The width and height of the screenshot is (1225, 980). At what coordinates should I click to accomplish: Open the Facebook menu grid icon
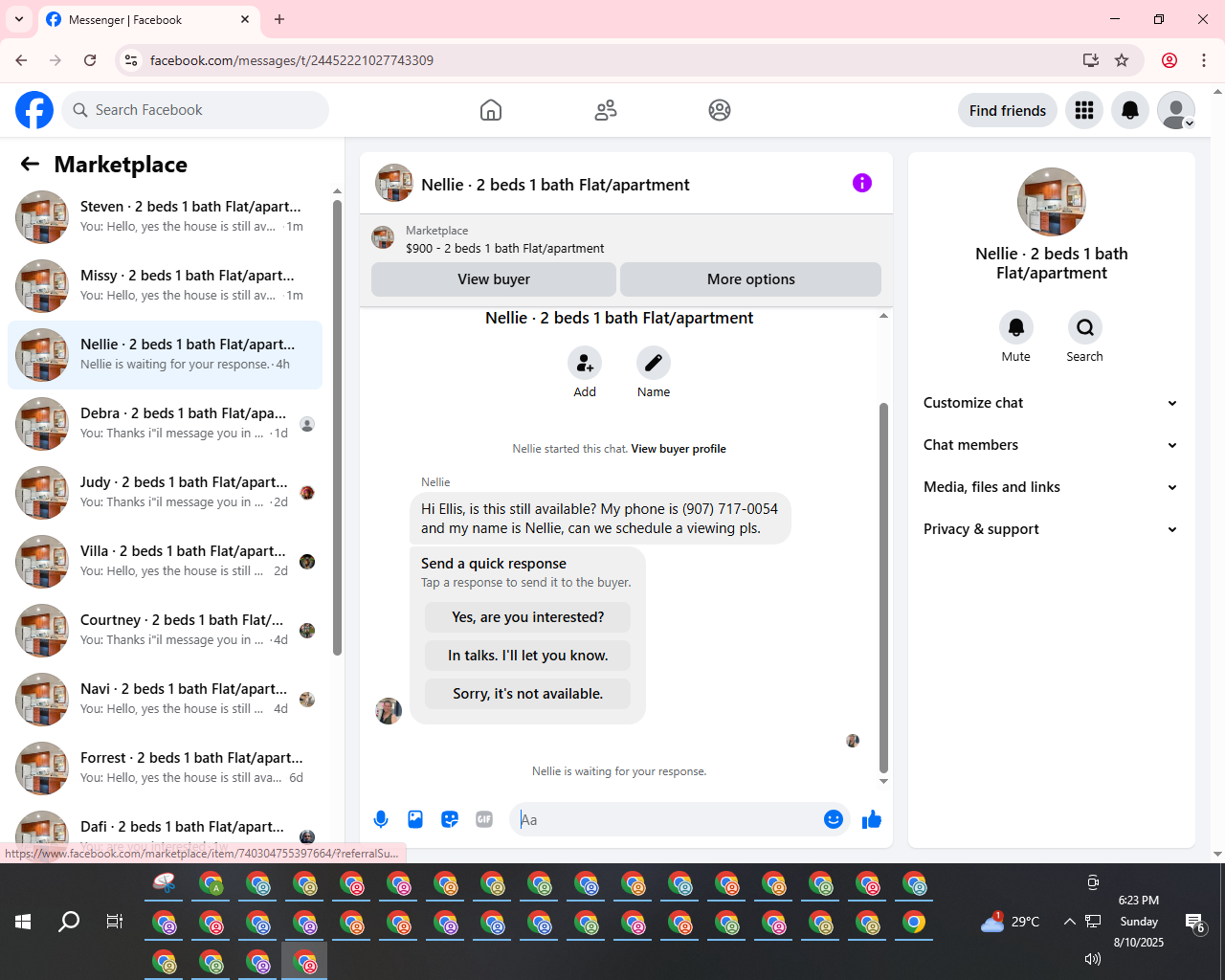[1084, 111]
